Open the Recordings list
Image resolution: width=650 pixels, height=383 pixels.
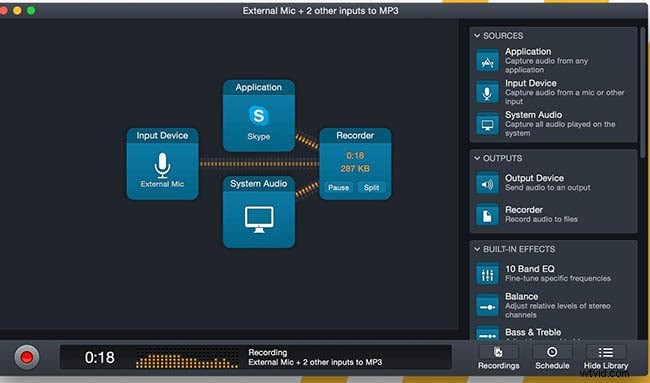pos(498,357)
